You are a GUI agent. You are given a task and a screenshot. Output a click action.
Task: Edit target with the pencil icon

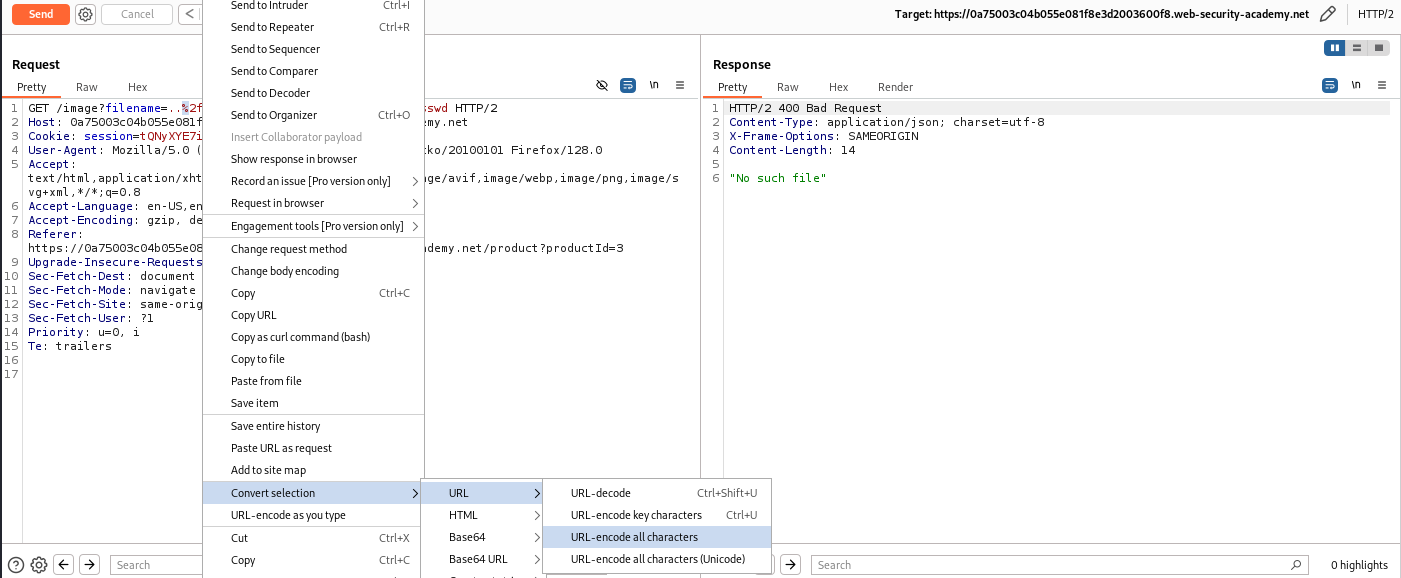(1327, 14)
